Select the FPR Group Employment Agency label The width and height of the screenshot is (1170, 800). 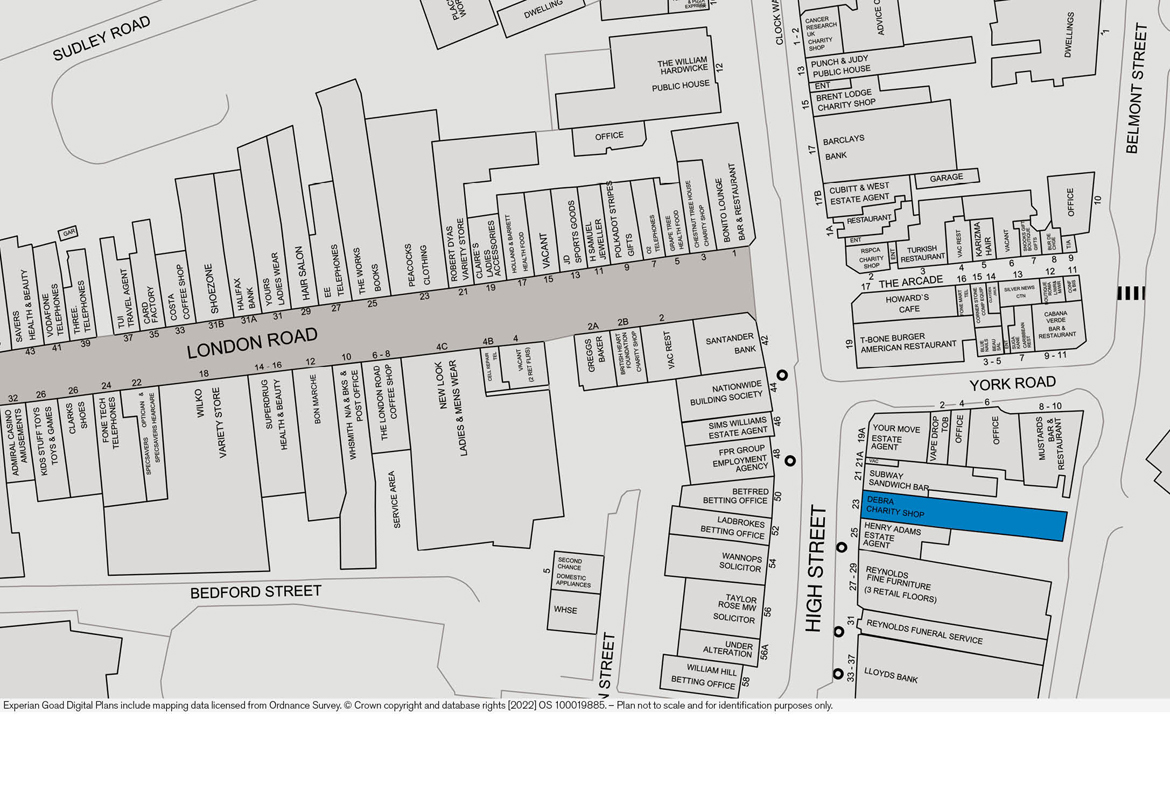click(x=740, y=459)
